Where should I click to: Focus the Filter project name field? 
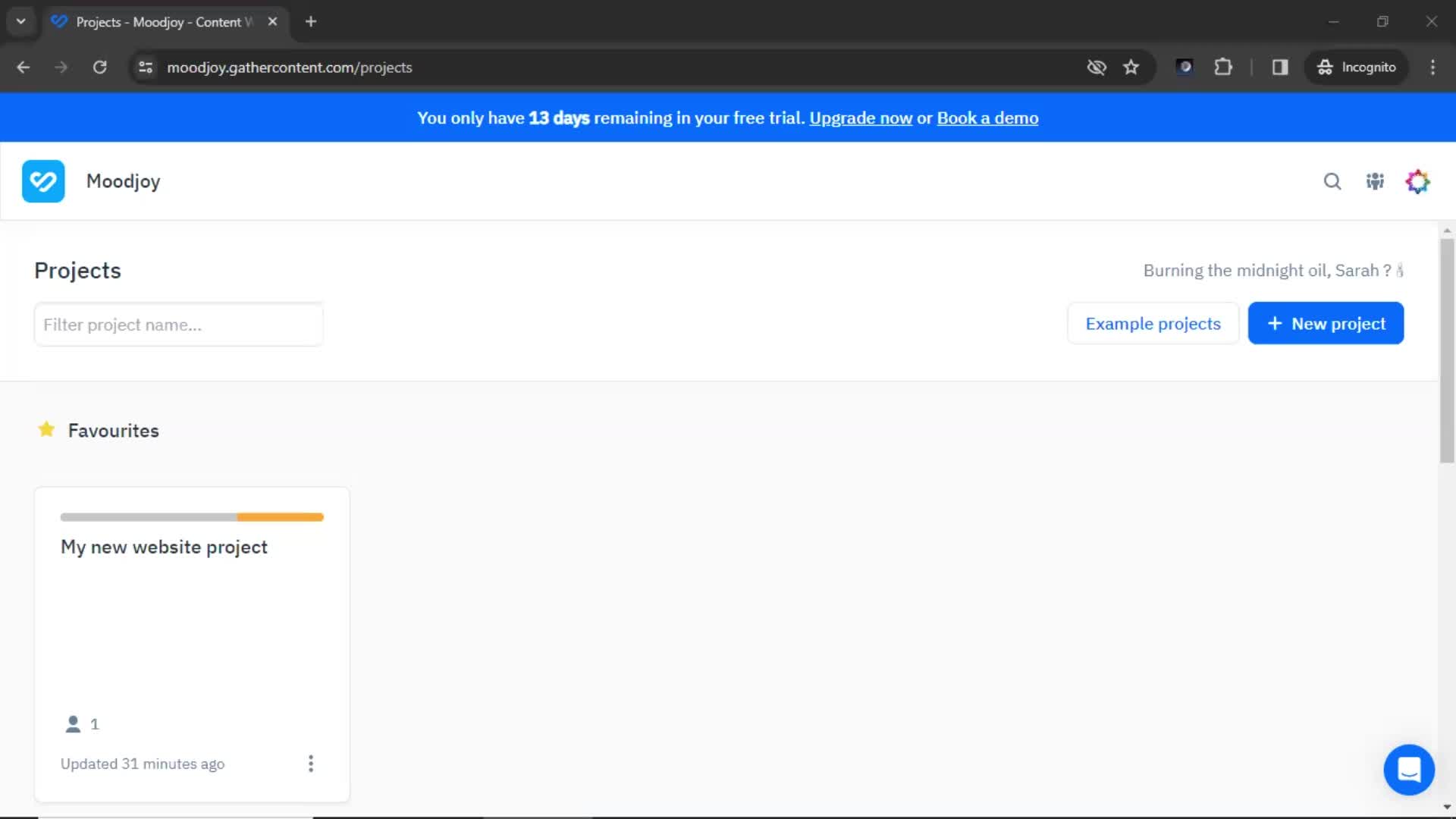pyautogui.click(x=179, y=325)
